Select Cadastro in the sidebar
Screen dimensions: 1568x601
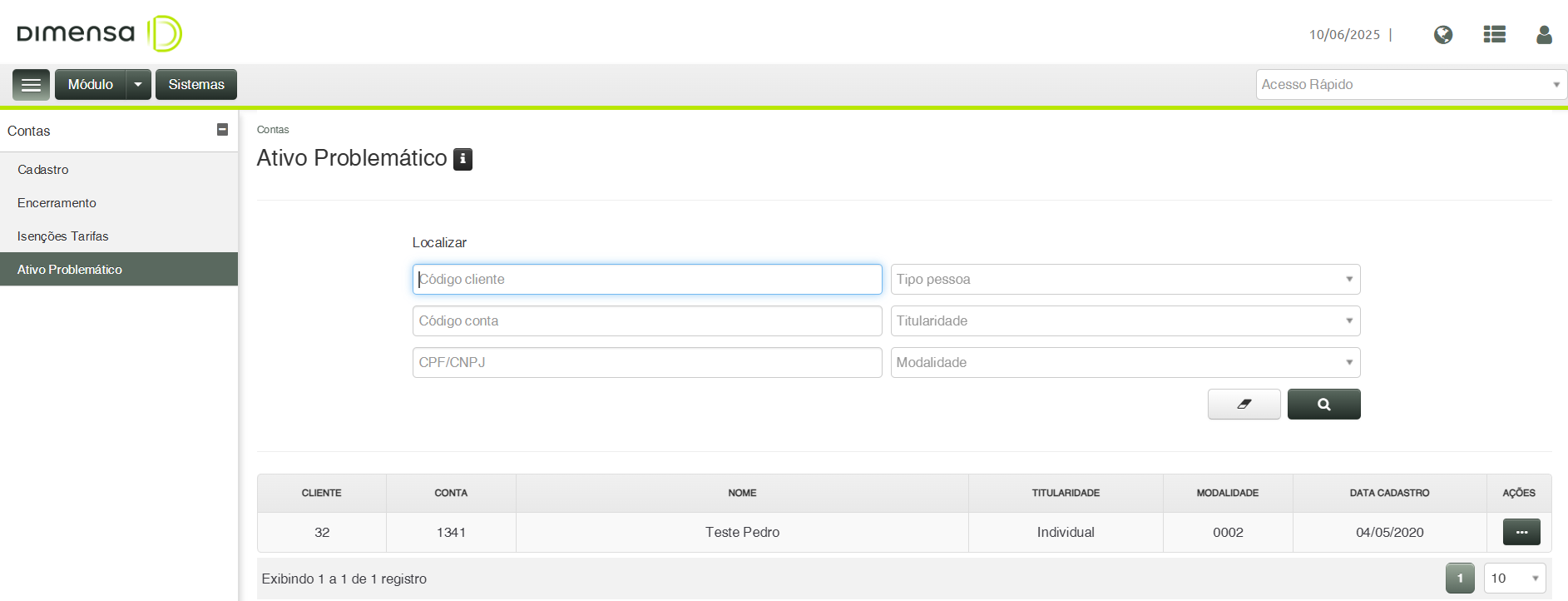point(43,170)
